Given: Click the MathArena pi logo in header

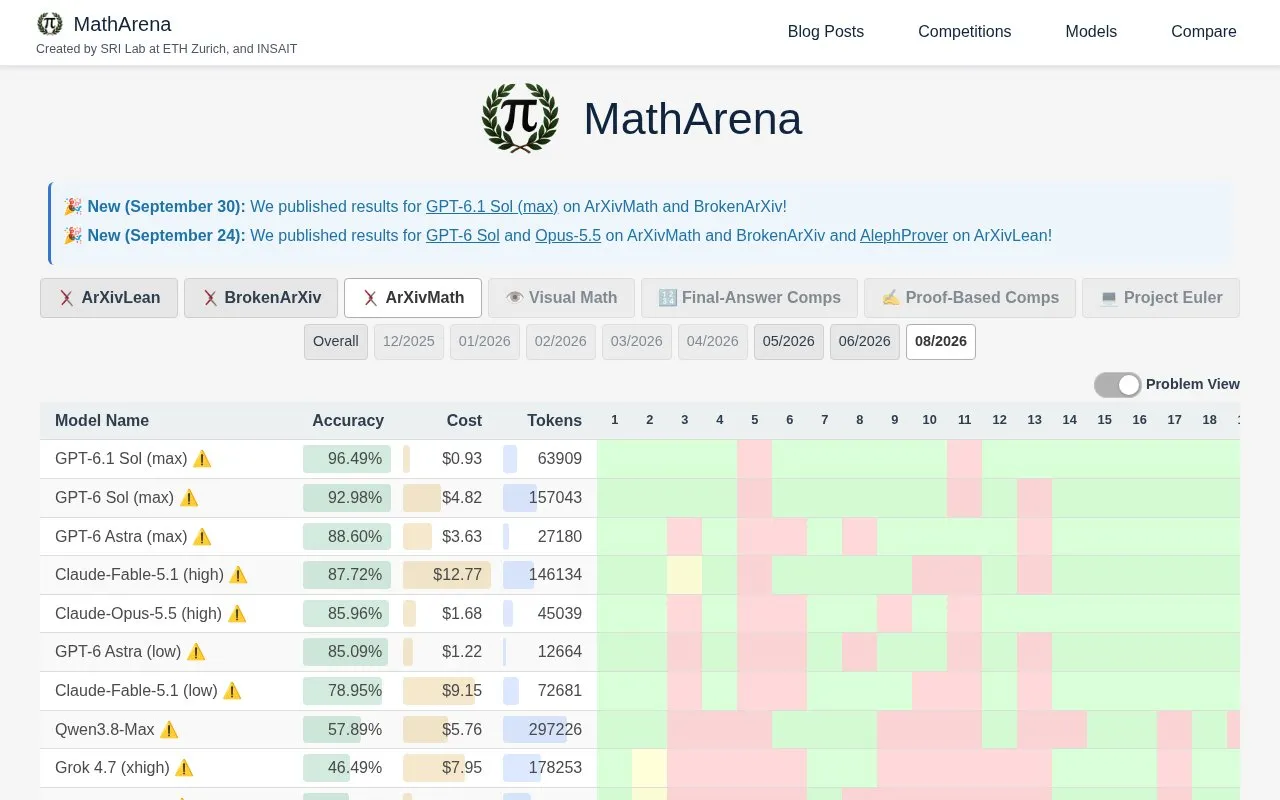Looking at the screenshot, I should 49,24.
